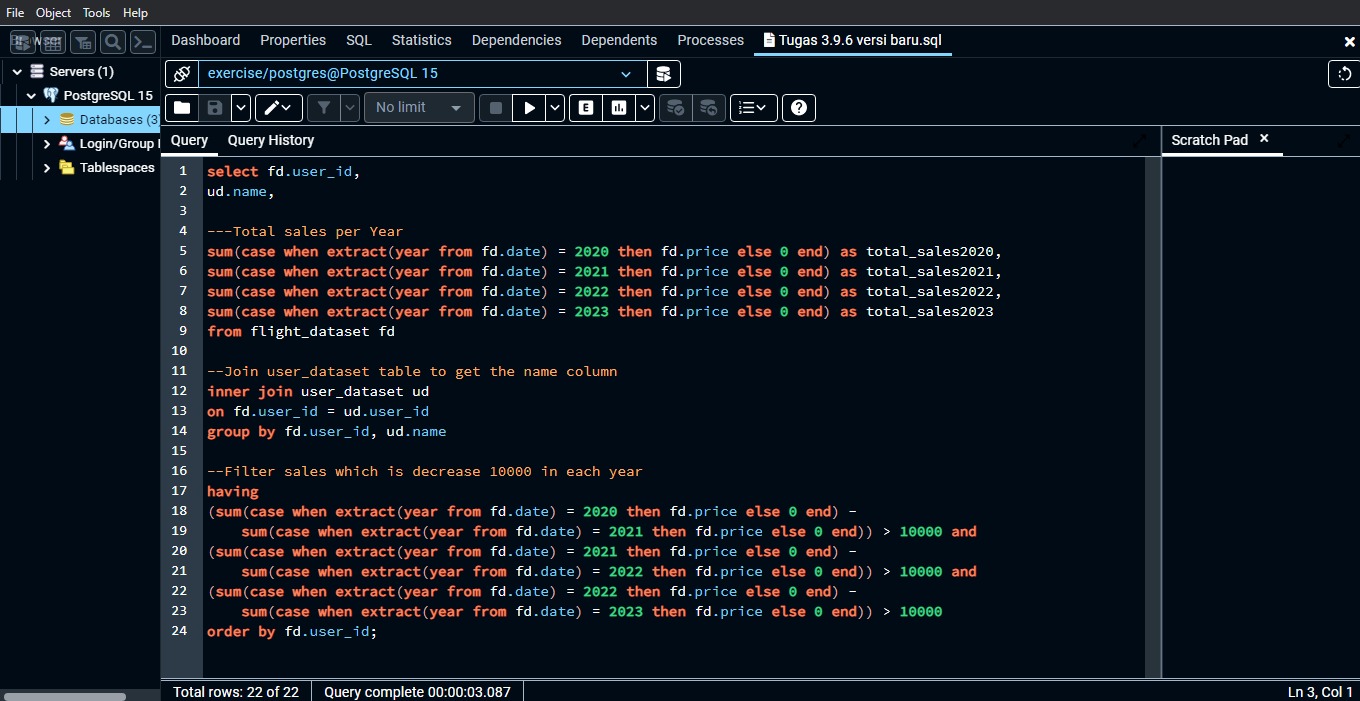Toggle the connection status plug icon
The width and height of the screenshot is (1360, 701).
181,74
